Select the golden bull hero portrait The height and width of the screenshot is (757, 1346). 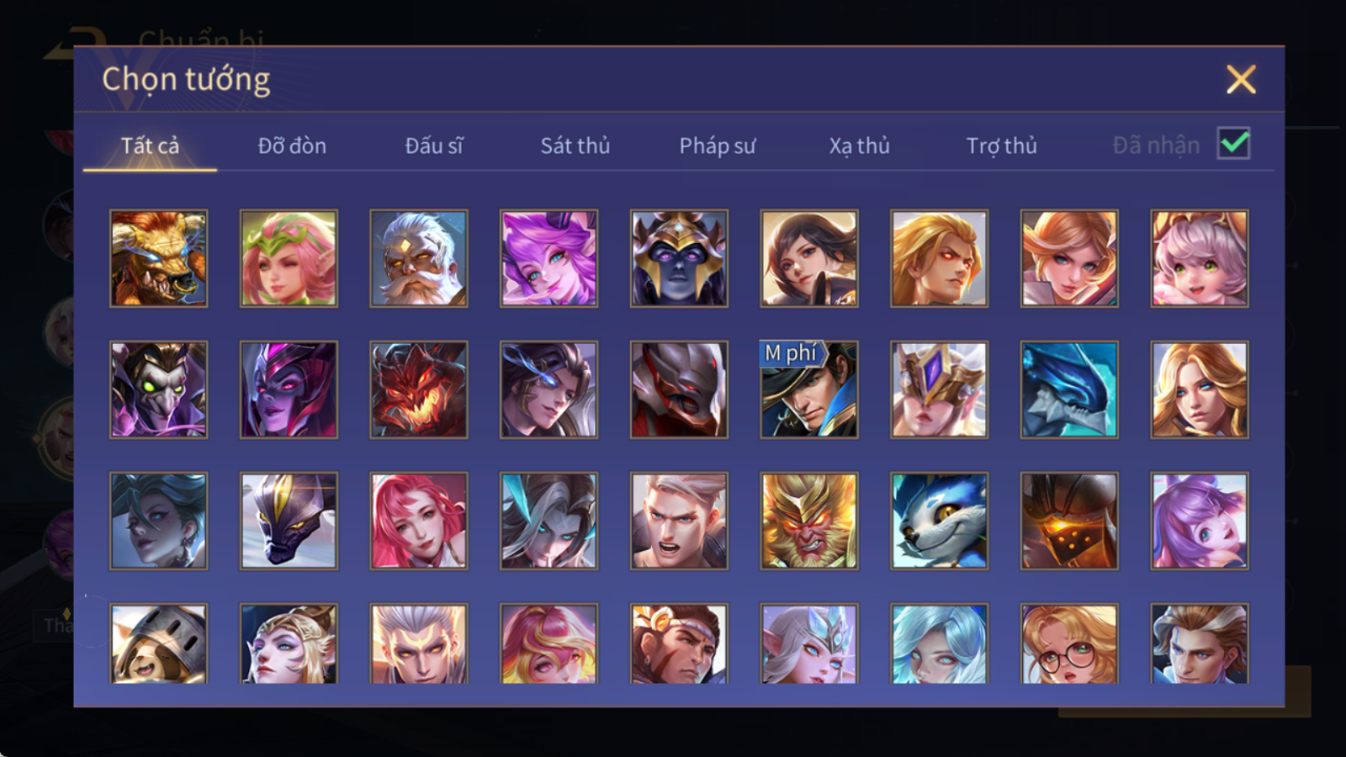pos(159,258)
